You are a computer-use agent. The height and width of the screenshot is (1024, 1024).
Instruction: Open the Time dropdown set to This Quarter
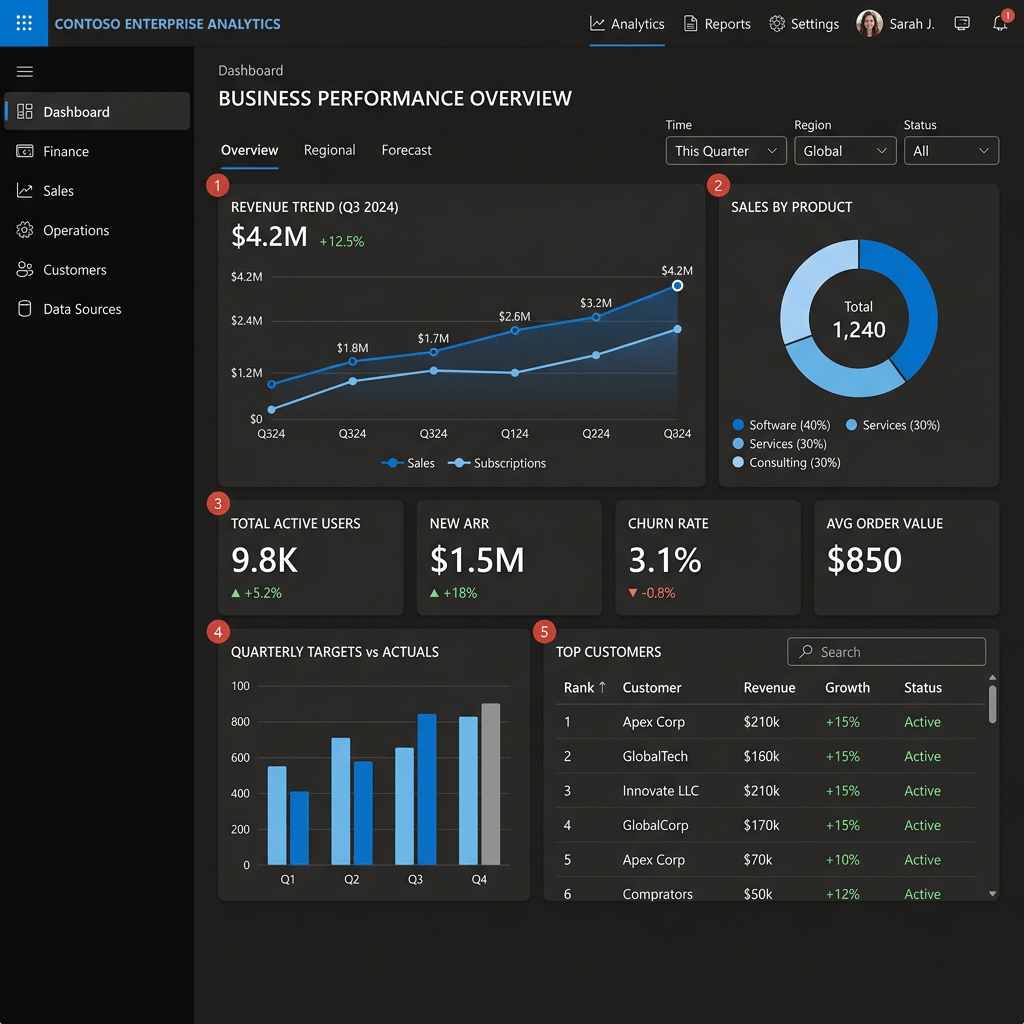coord(726,151)
